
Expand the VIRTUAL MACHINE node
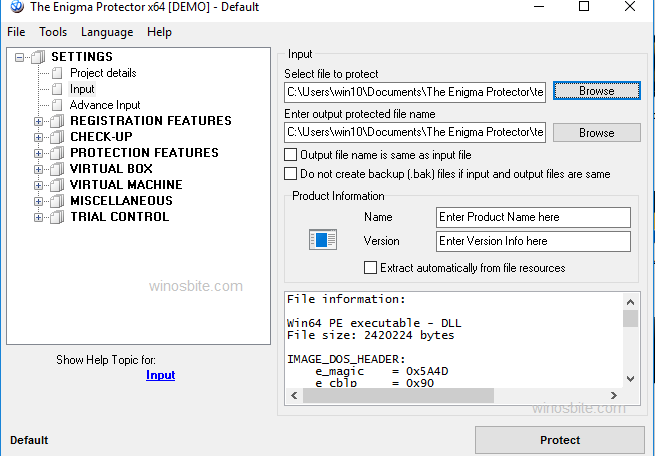(38, 185)
